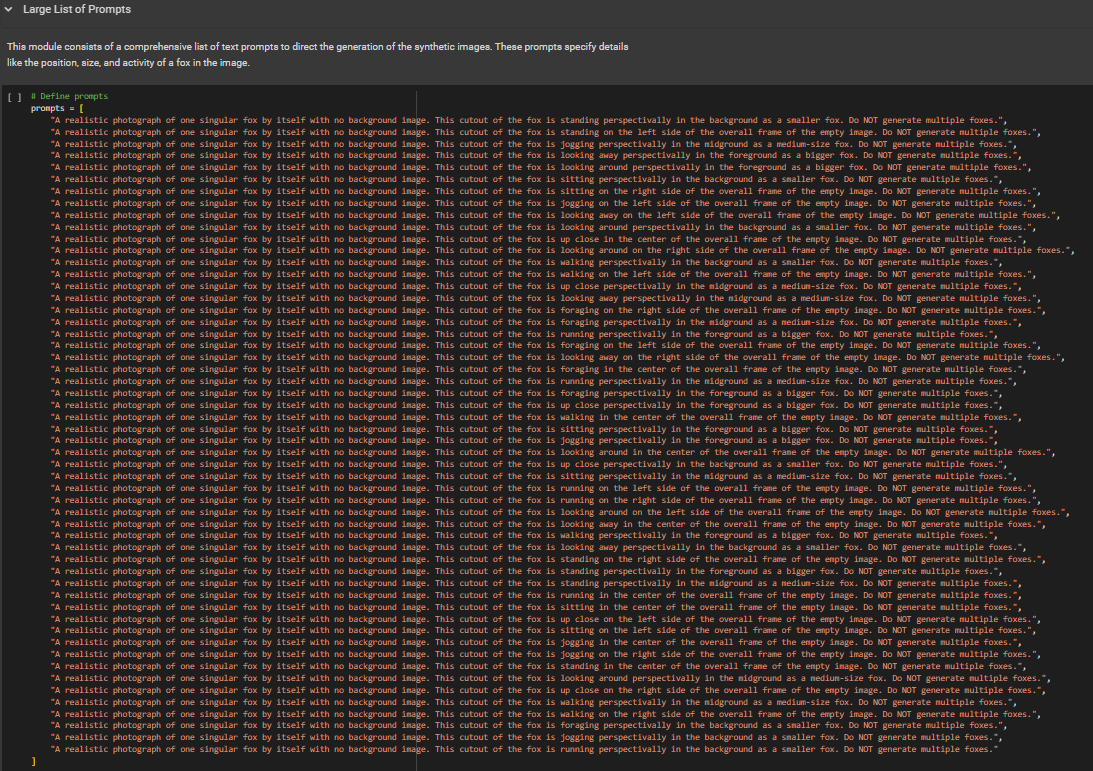Select prompt 'standing on the left side'
Screen dimensions: 1093x771
click(546, 132)
